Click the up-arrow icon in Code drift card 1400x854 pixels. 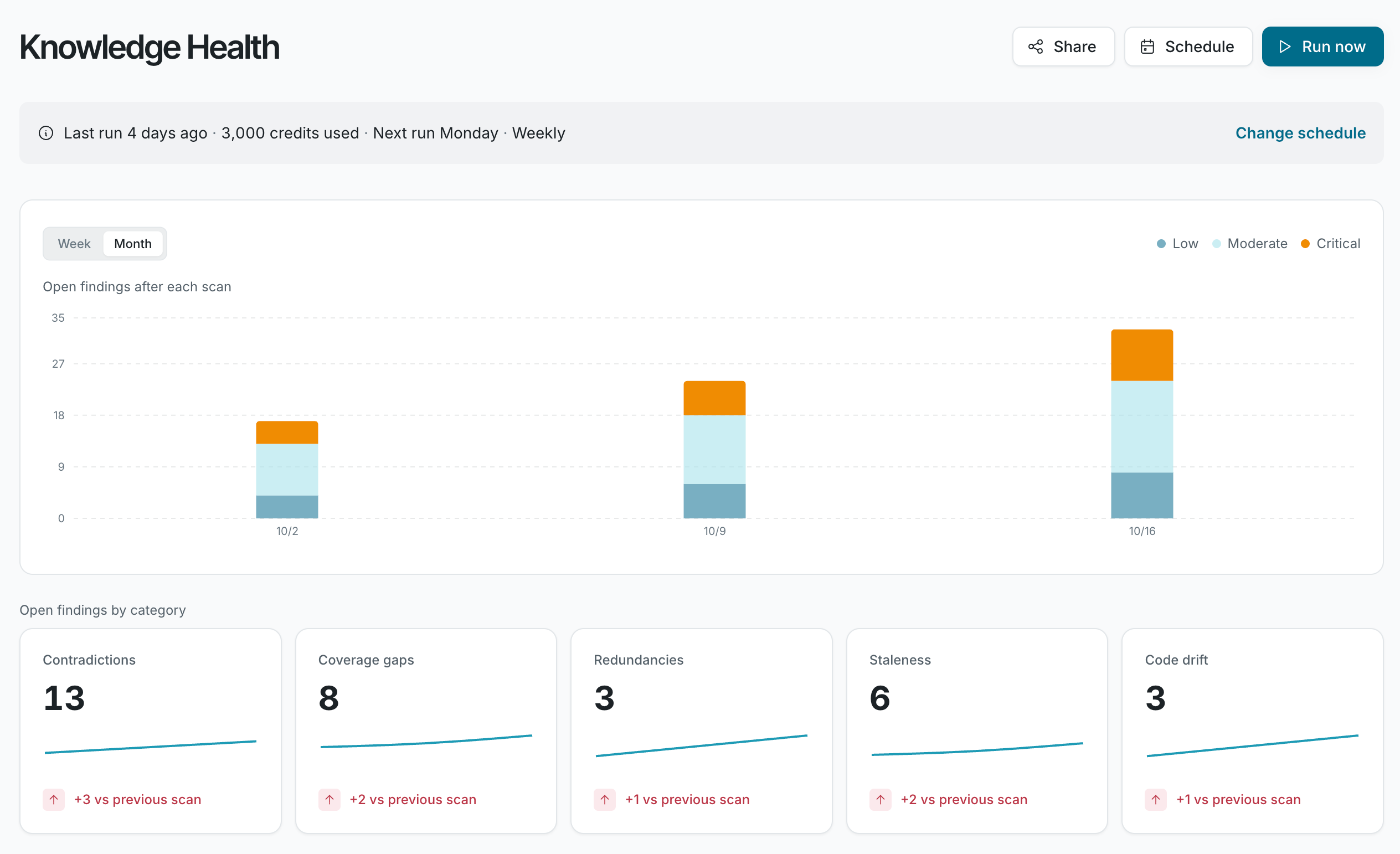1156,800
